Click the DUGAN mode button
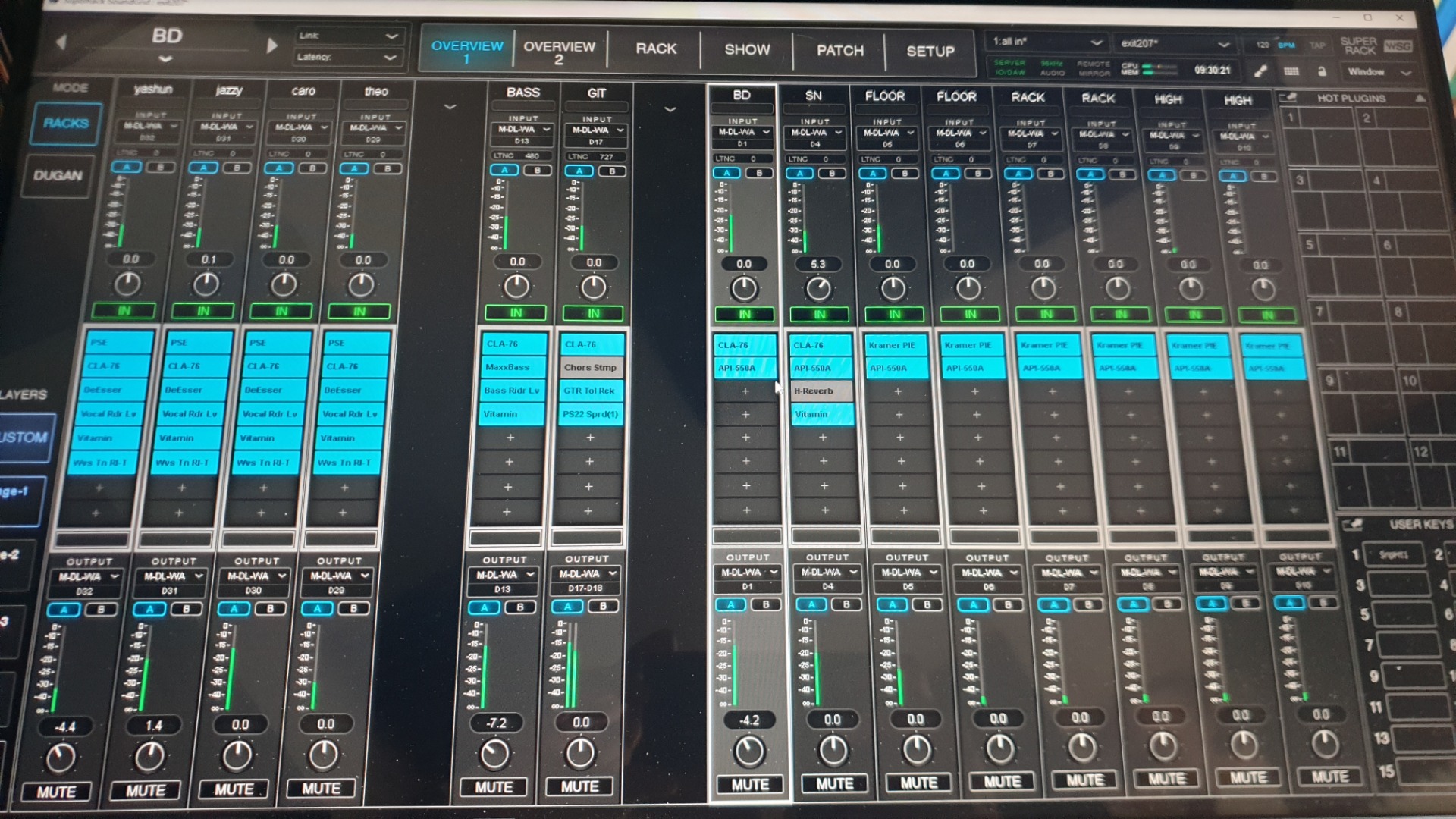 [x=58, y=175]
